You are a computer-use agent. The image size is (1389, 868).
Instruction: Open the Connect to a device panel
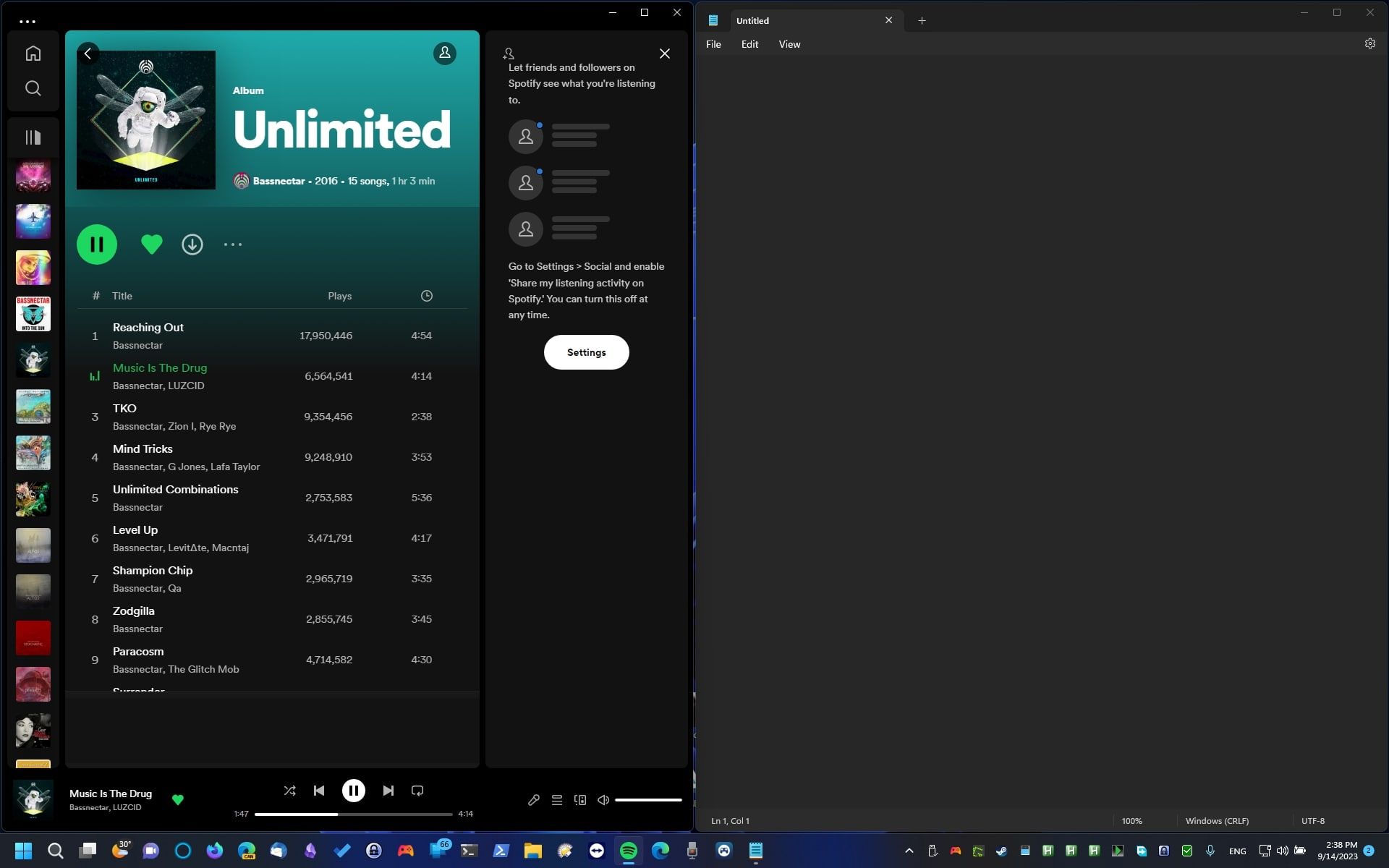pyautogui.click(x=580, y=800)
